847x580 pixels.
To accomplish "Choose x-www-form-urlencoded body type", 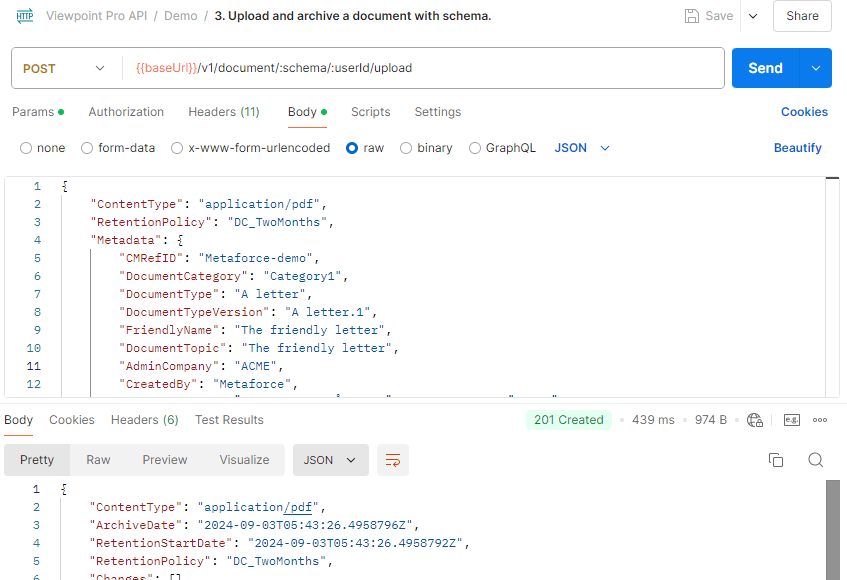I will click(x=177, y=148).
